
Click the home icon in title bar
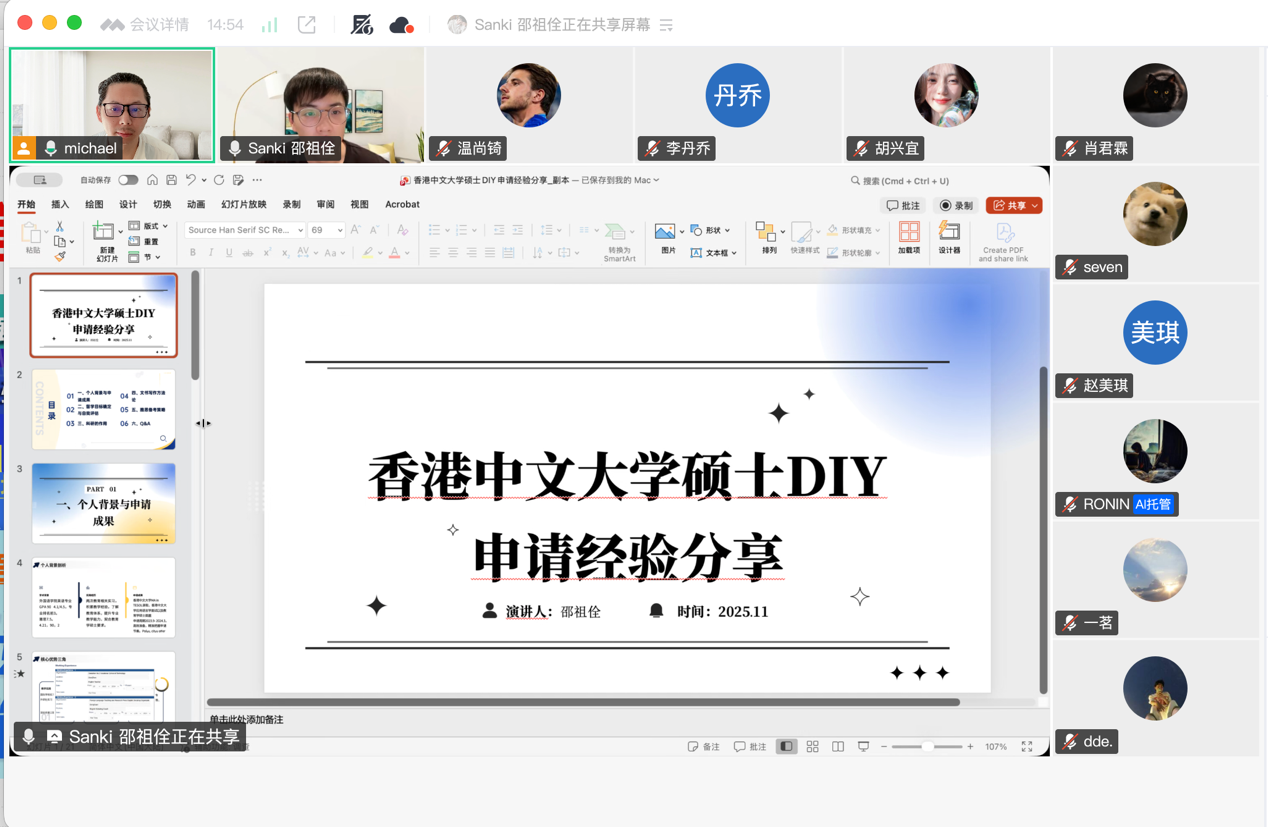(152, 181)
